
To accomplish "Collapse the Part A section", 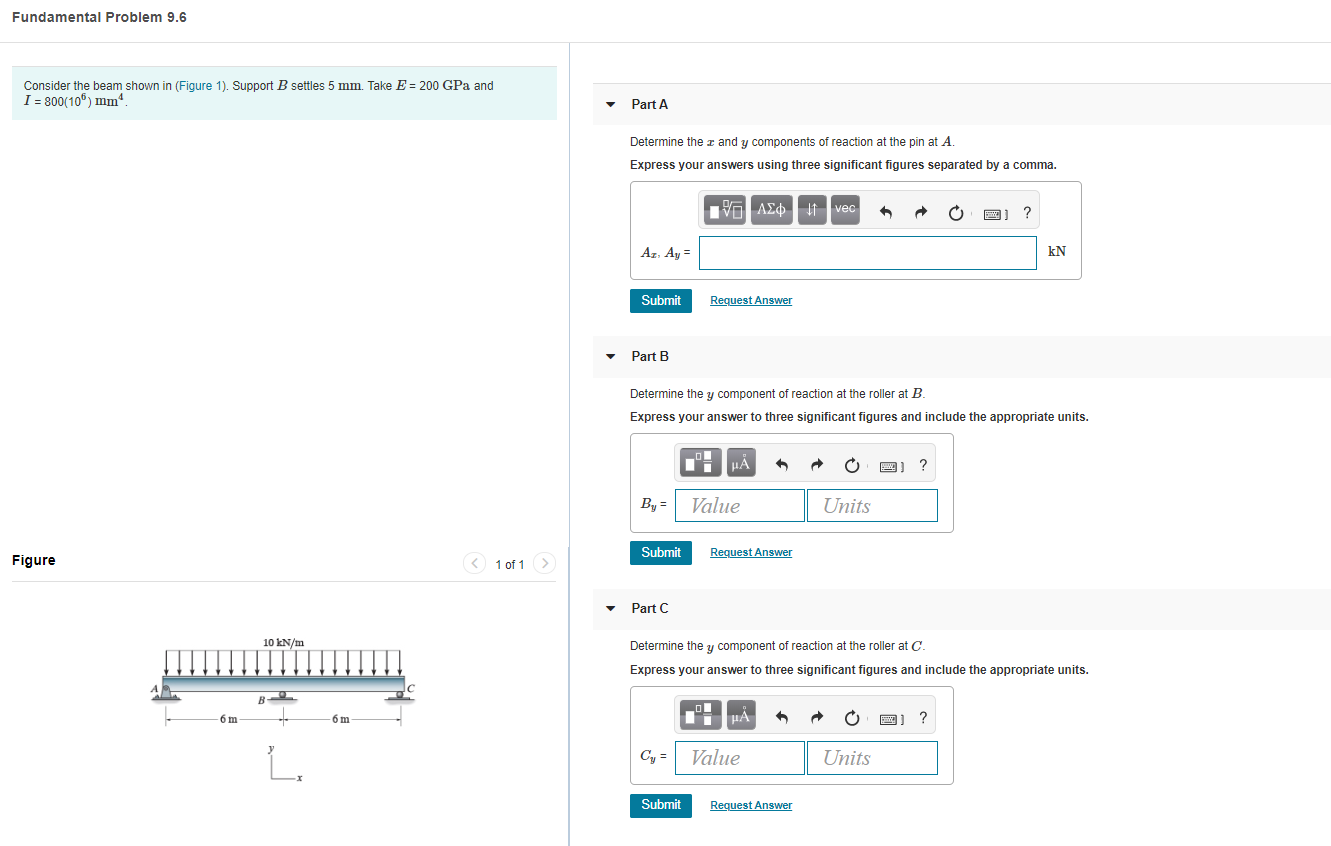I will click(x=611, y=104).
